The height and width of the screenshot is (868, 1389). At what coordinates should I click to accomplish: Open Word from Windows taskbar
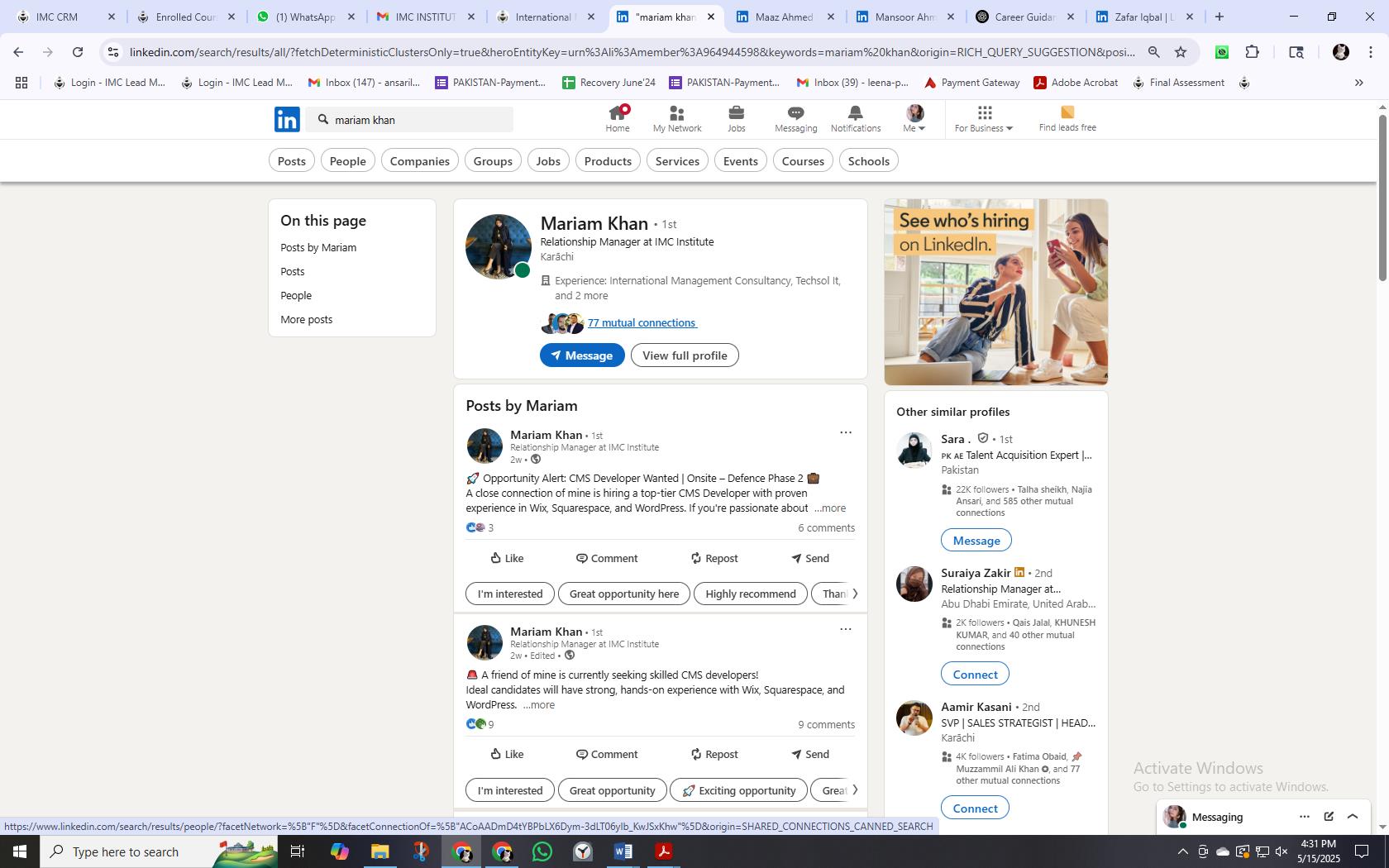(623, 851)
